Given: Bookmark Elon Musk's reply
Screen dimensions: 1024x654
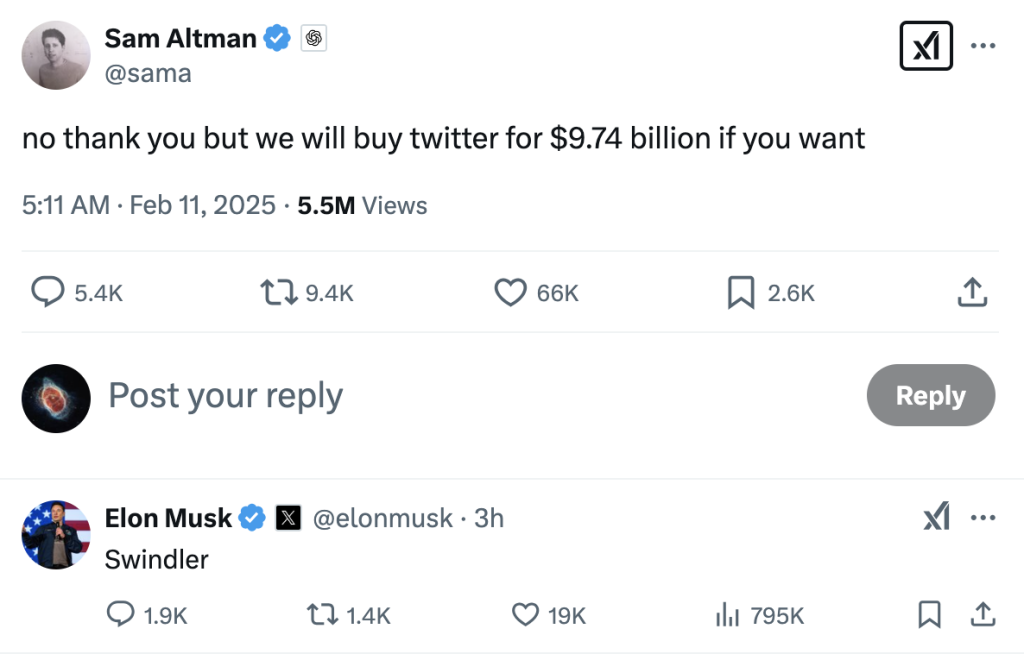Looking at the screenshot, I should click(929, 615).
